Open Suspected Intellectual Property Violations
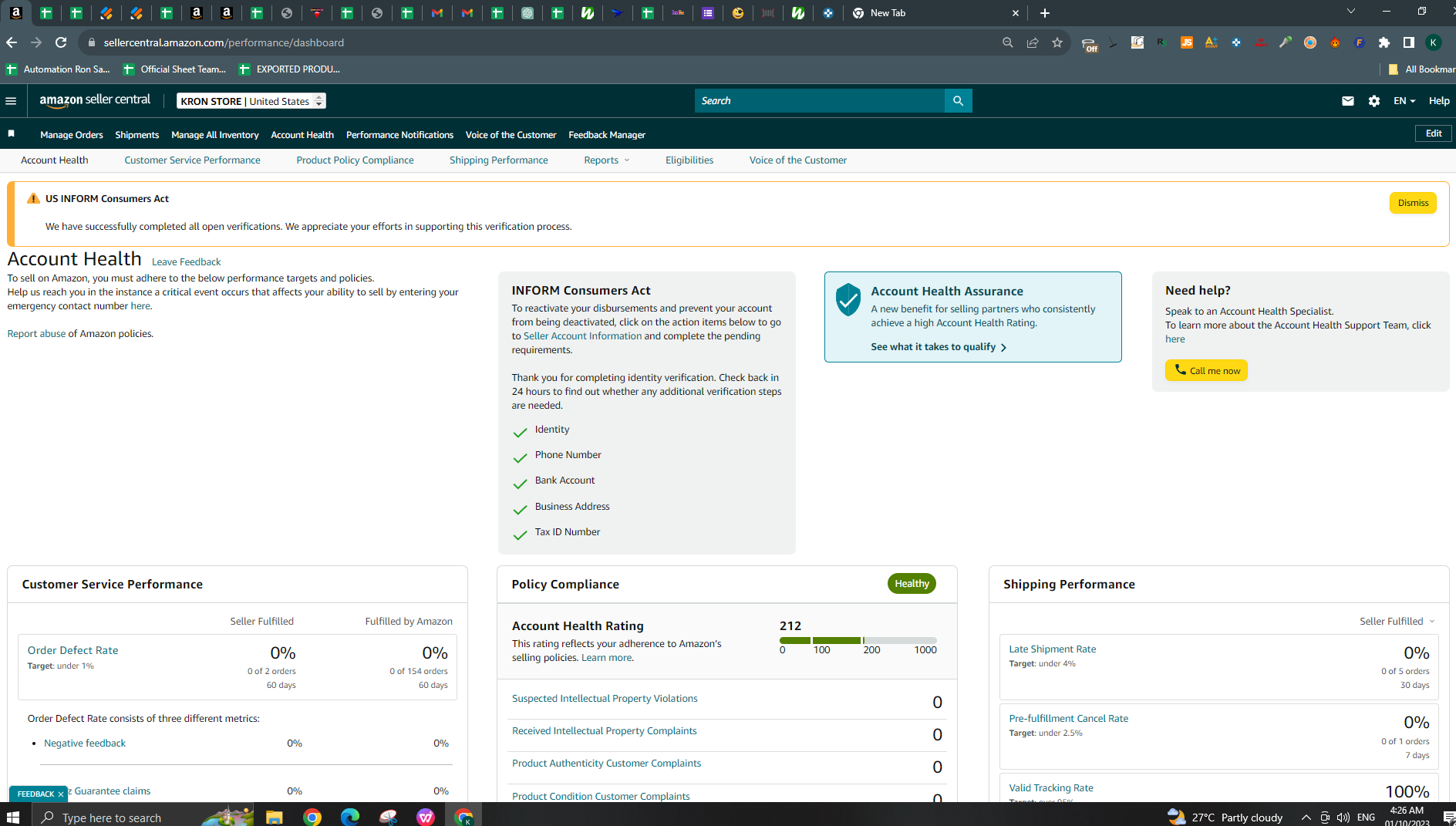1456x826 pixels. (605, 699)
